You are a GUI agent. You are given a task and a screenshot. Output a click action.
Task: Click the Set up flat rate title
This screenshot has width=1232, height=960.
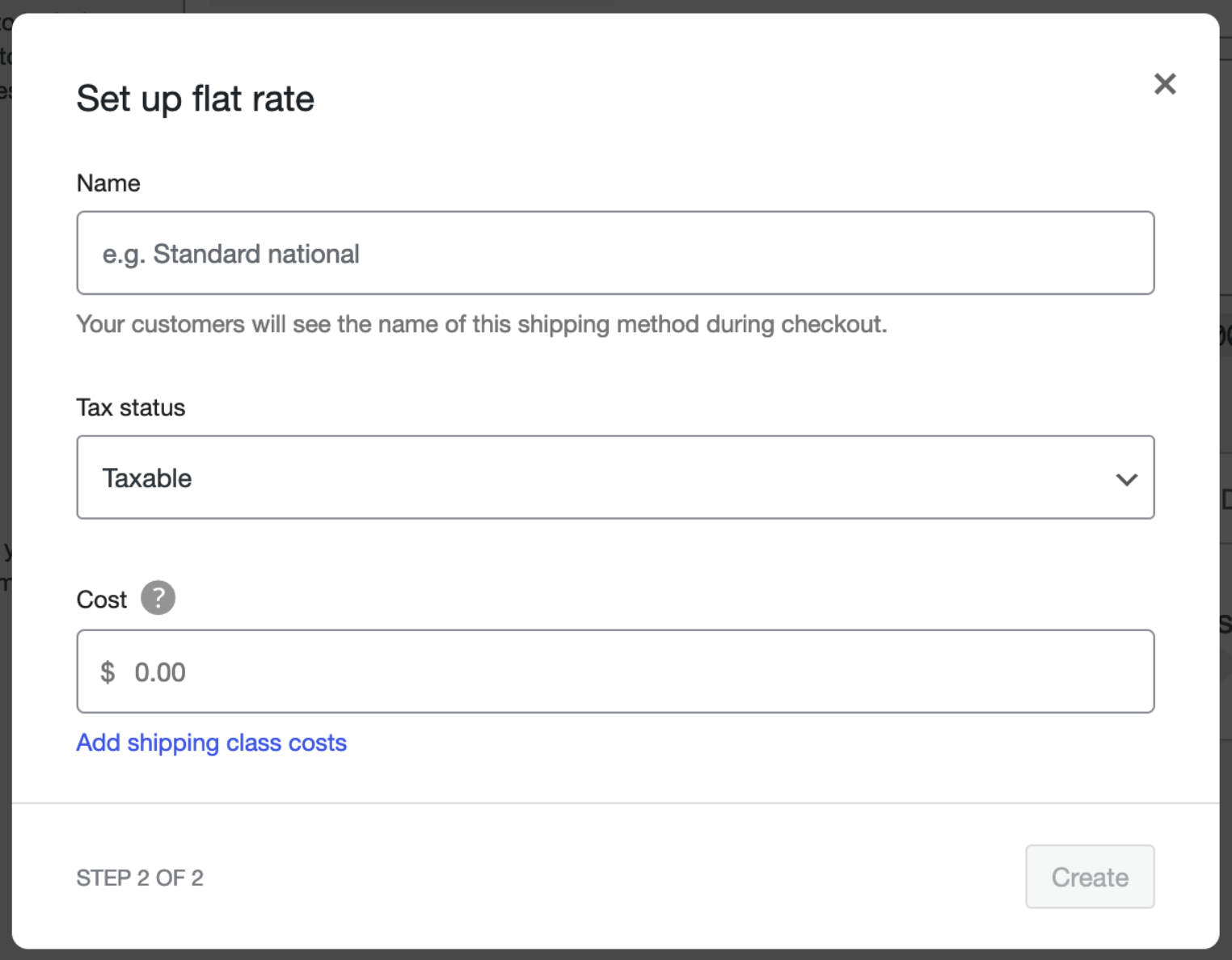[195, 98]
